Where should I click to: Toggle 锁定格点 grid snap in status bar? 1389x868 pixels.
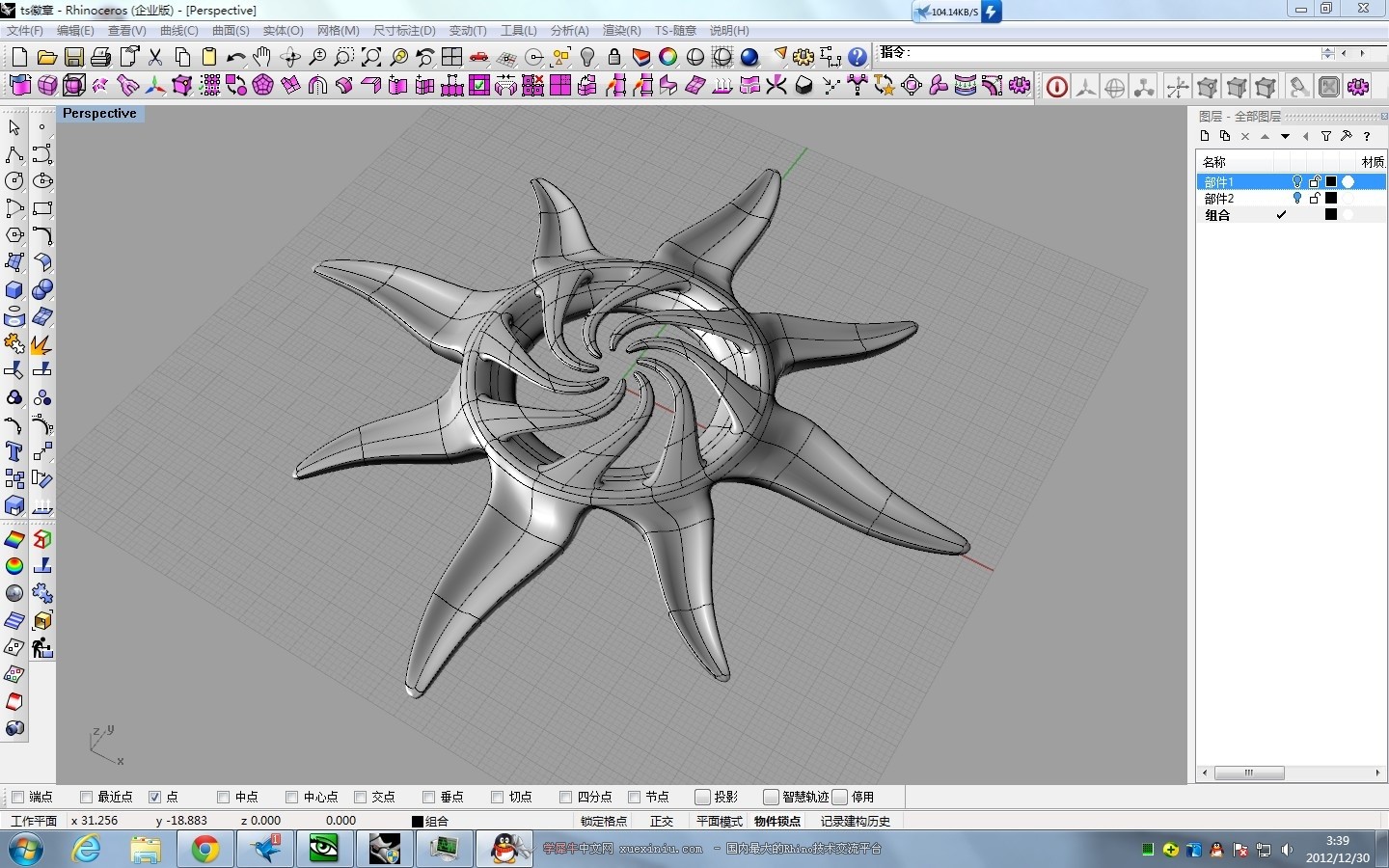604,822
